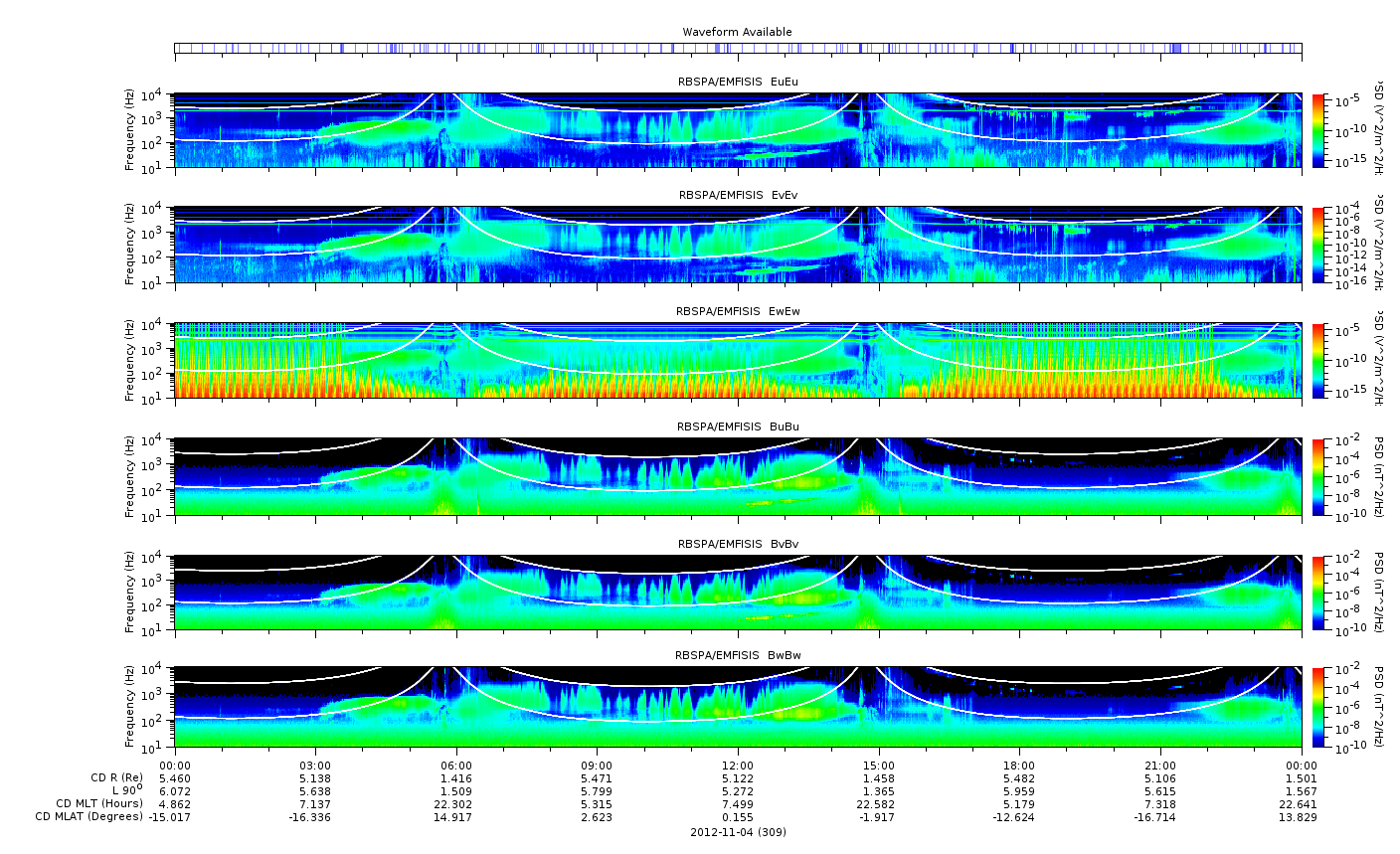Click the EwEw spectrogram color bar
This screenshot has width=1400, height=854.
(1319, 360)
